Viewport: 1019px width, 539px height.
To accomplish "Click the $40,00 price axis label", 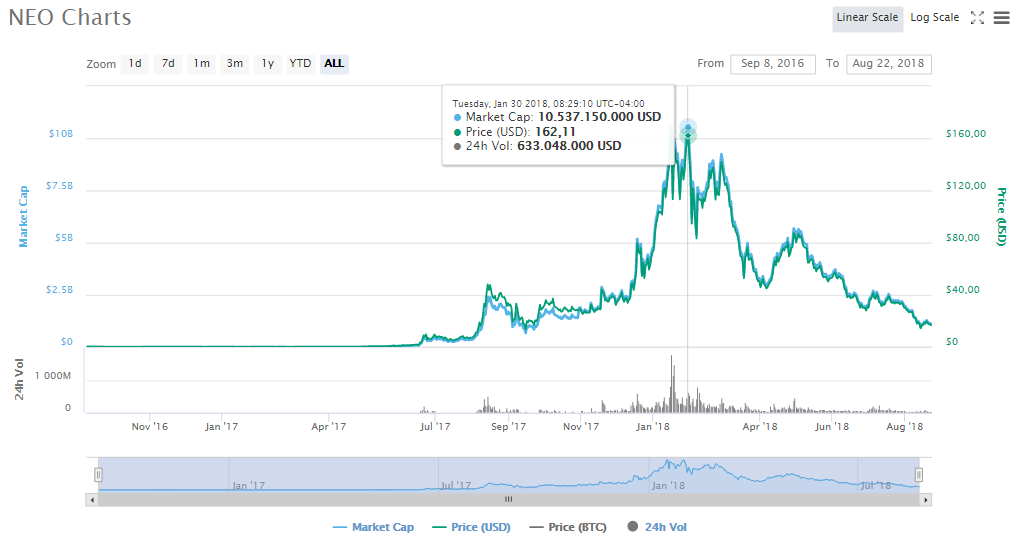I will point(963,290).
